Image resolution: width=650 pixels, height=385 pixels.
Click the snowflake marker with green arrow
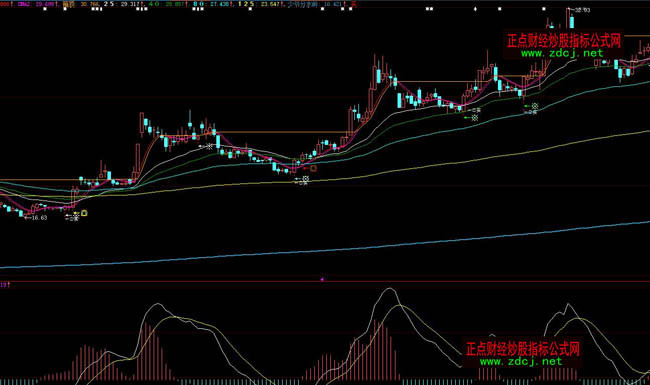(475, 118)
